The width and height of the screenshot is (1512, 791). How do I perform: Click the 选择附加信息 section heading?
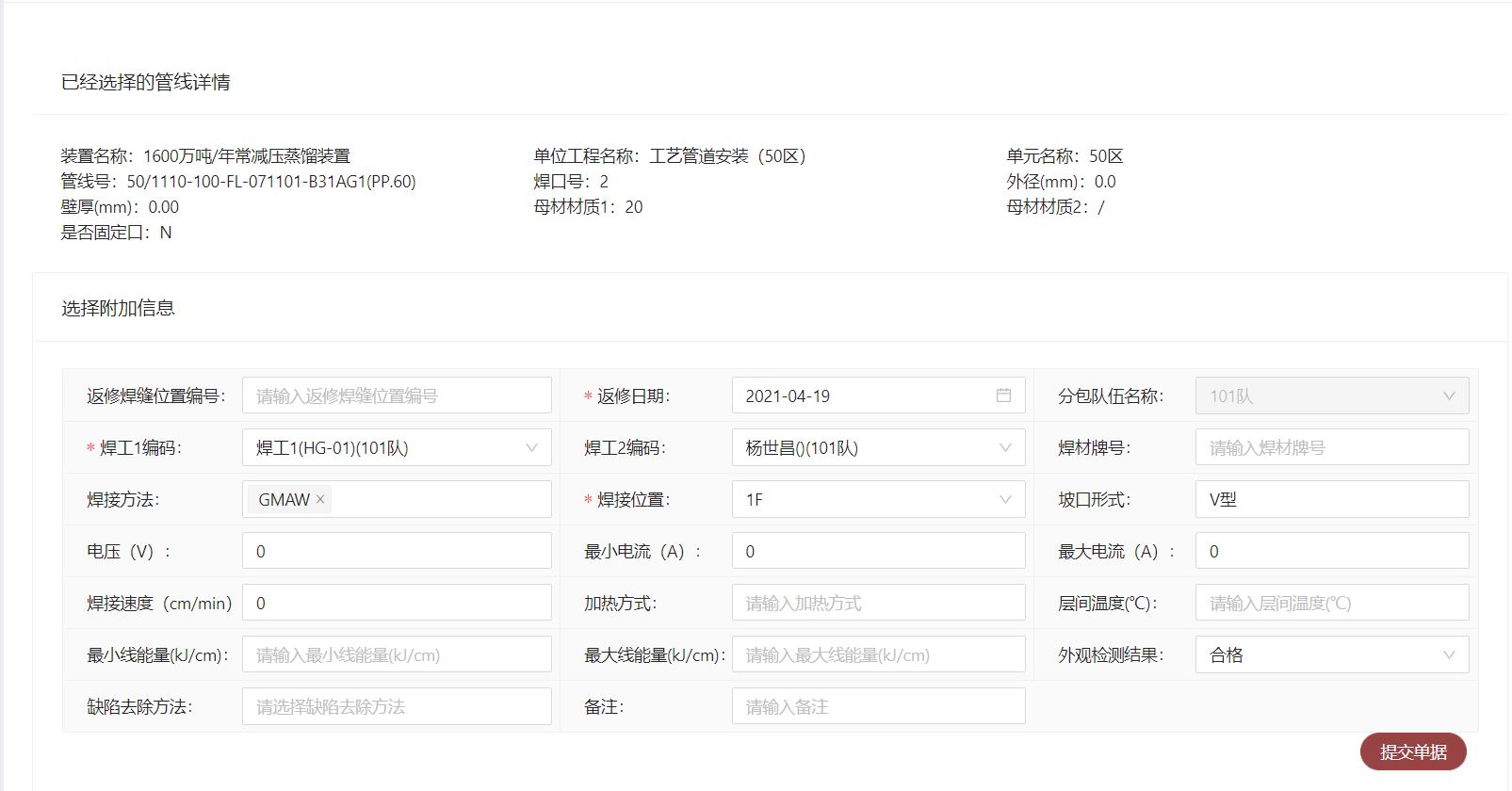118,308
